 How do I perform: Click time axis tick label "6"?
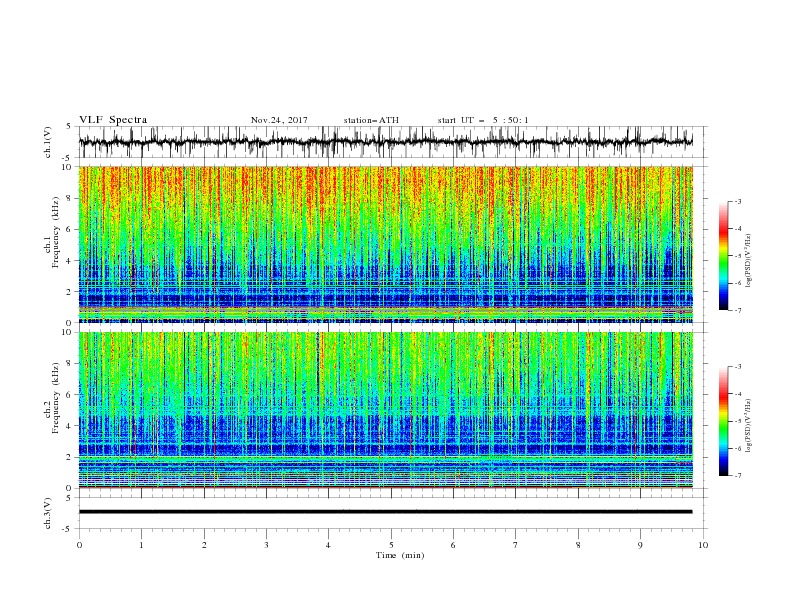point(453,545)
